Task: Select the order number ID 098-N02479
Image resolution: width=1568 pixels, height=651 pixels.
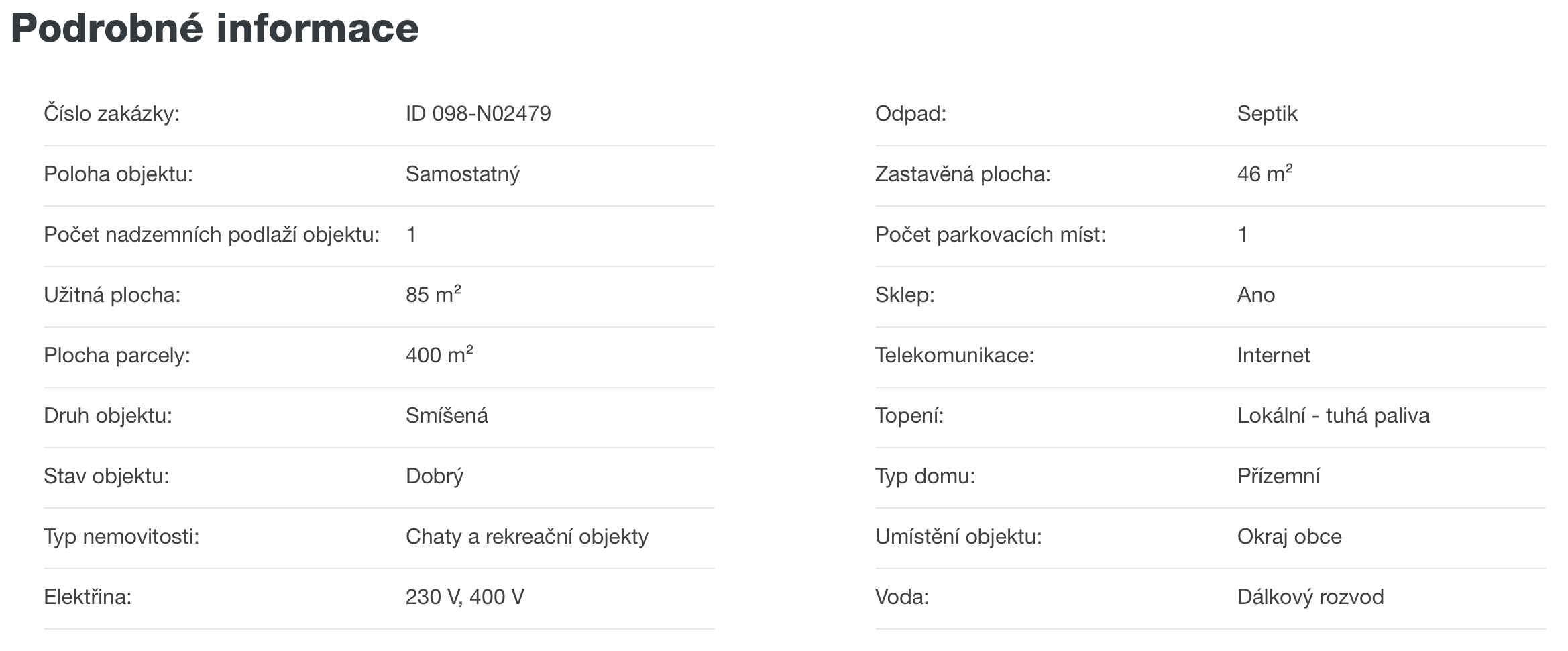Action: coord(478,113)
